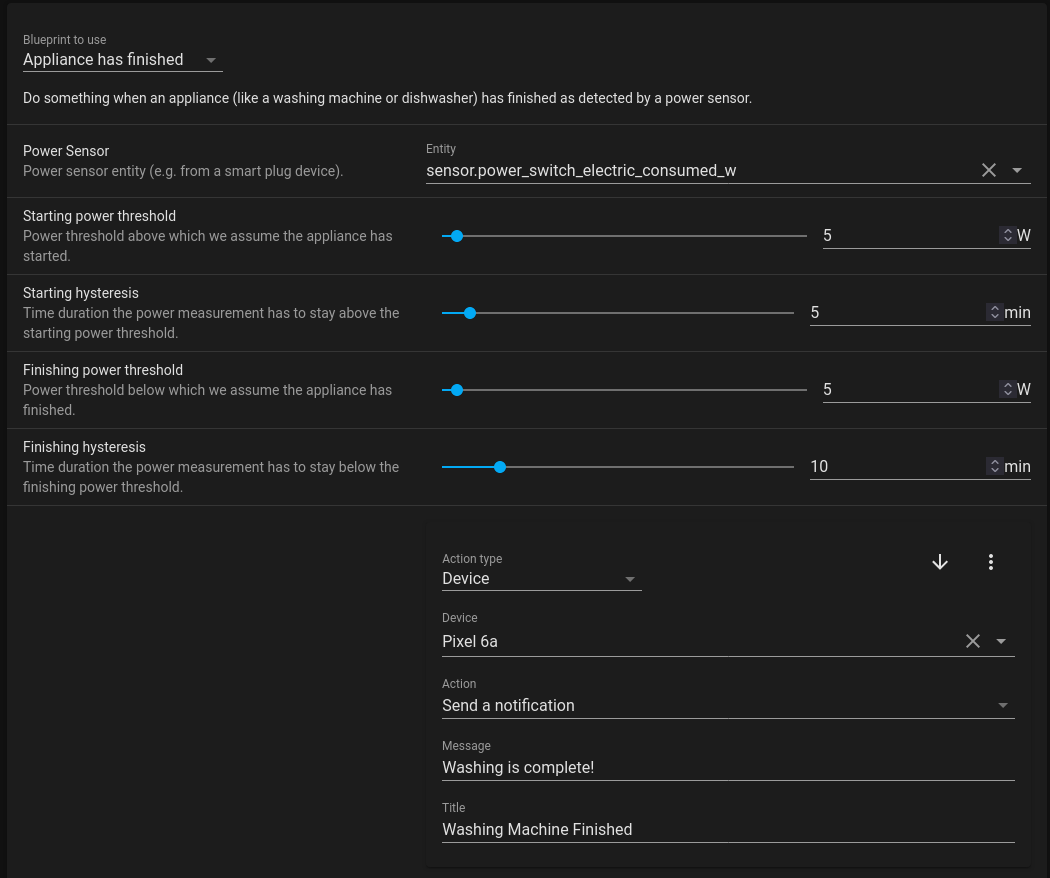Click the Finishing power threshold slider handle
This screenshot has width=1050, height=878.
click(457, 390)
